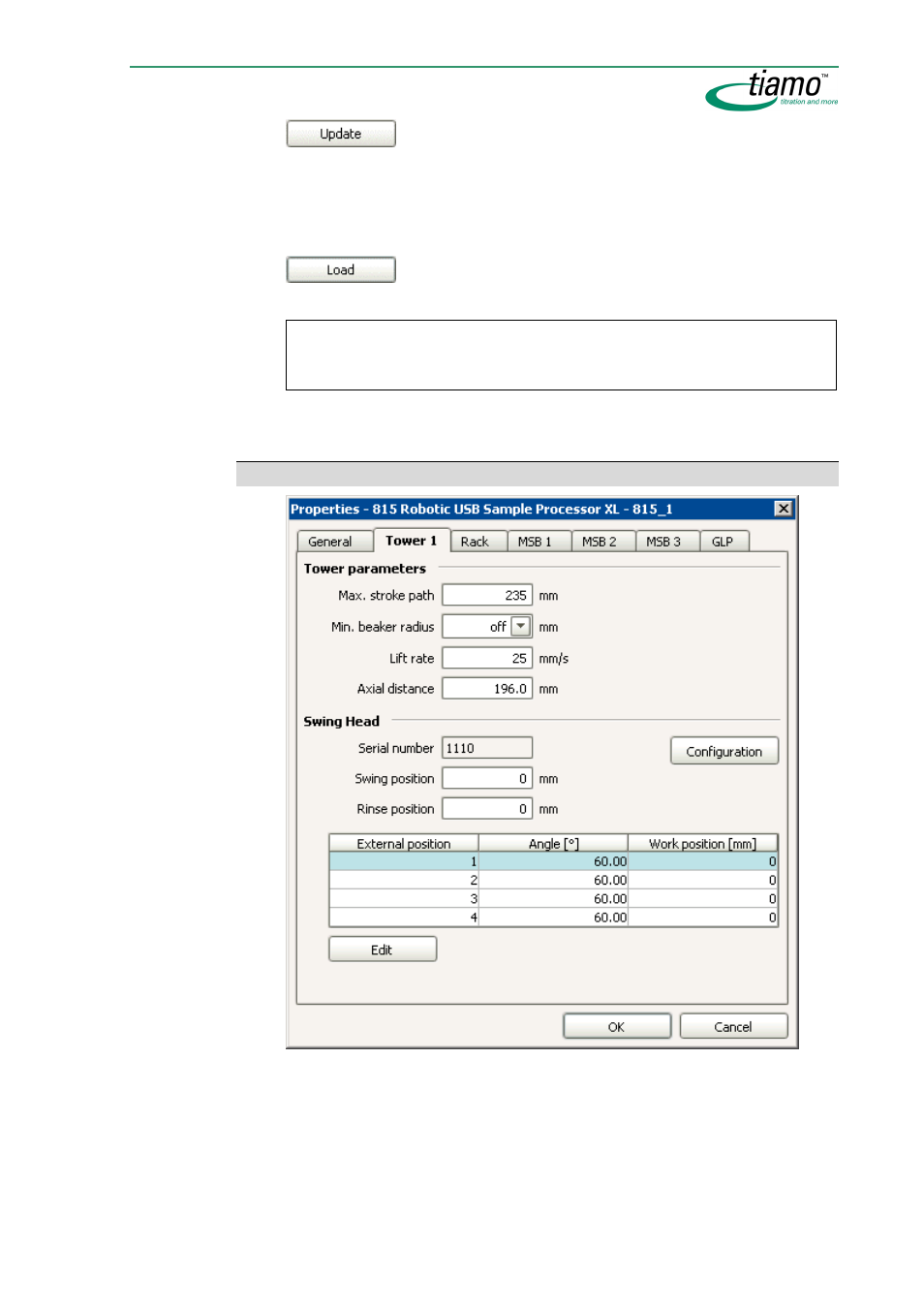The image size is (924, 1308).
Task: Click the Work position [mm] column header
Action: click(x=702, y=844)
